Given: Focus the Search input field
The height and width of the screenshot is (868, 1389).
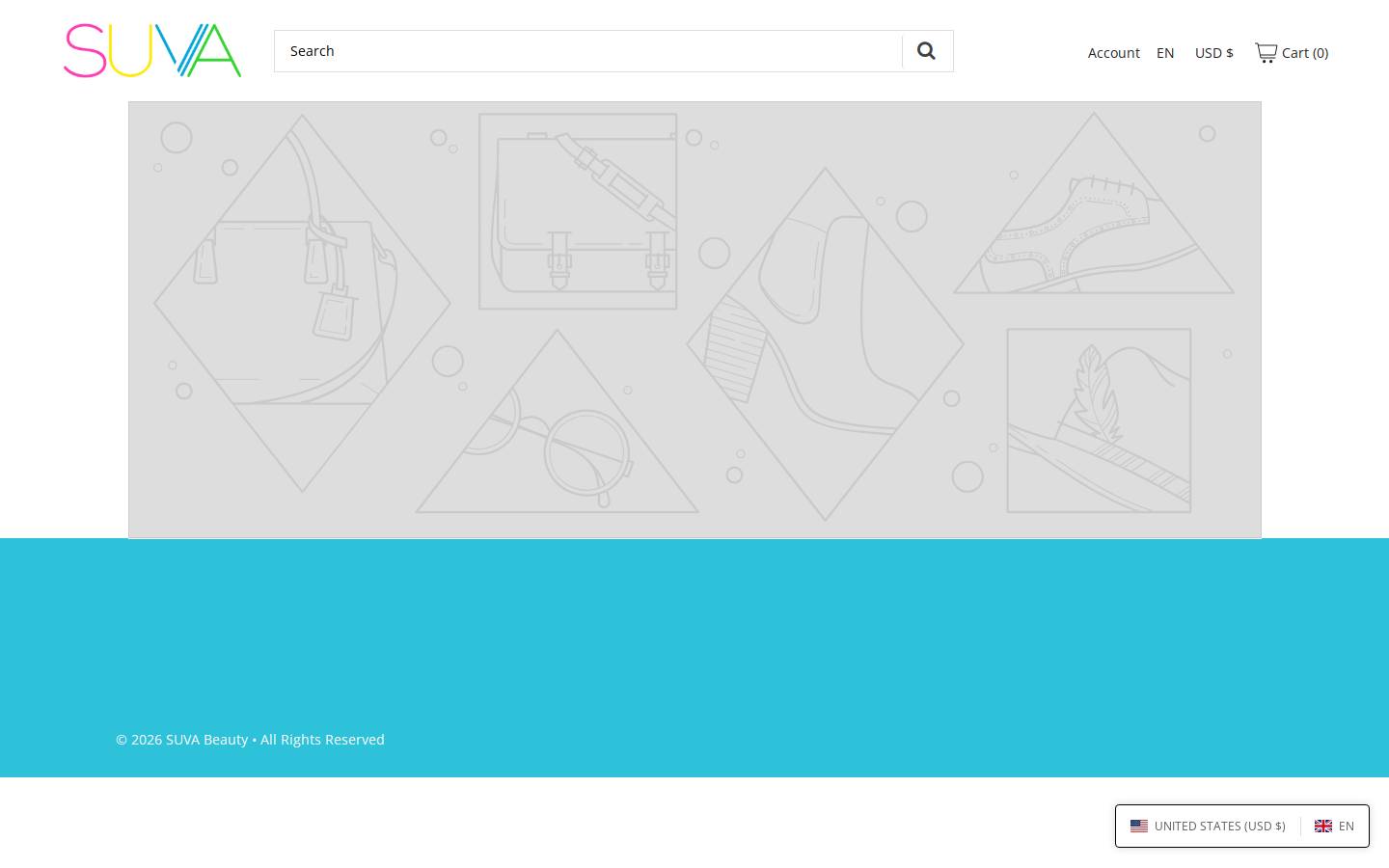Looking at the screenshot, I should (x=588, y=51).
